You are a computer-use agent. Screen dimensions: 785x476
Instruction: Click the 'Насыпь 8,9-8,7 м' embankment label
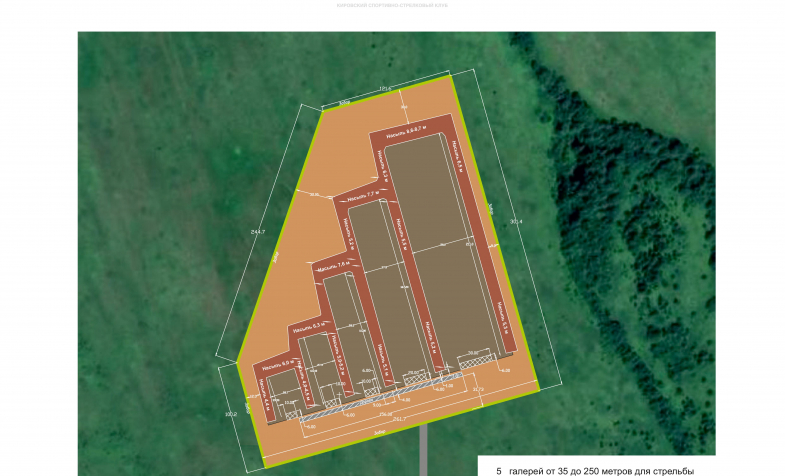[409, 131]
